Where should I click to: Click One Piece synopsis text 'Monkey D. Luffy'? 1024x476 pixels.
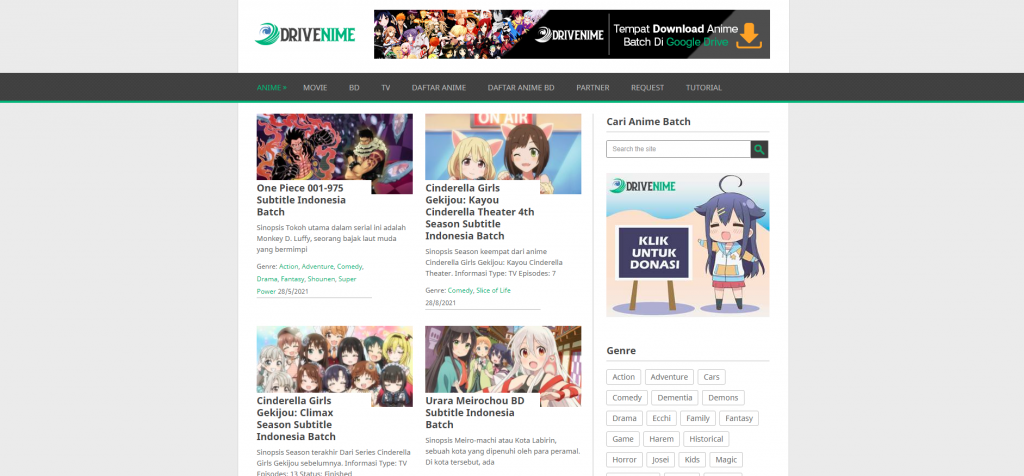[x=281, y=238]
